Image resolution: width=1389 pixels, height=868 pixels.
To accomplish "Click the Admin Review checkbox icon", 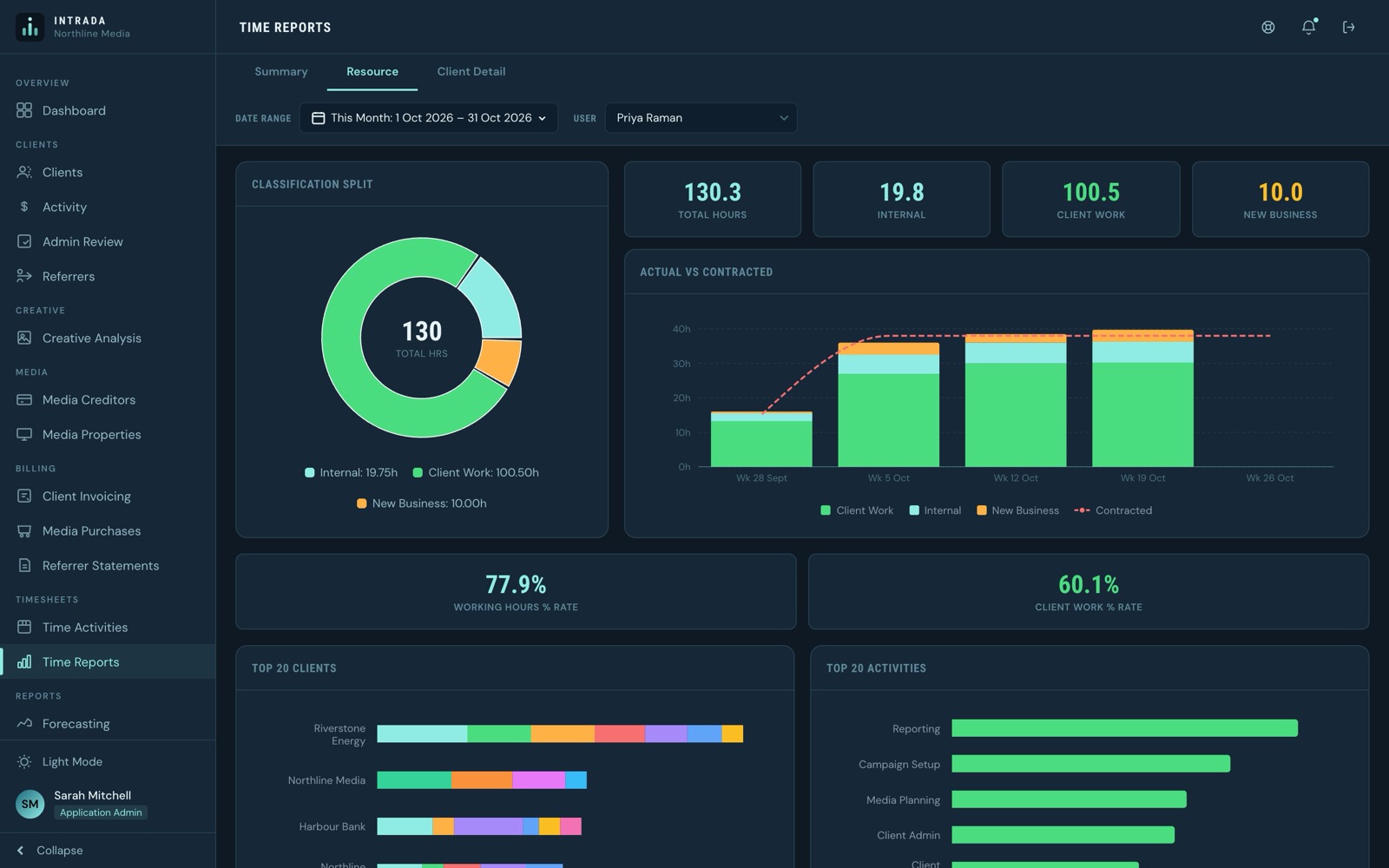I will click(x=24, y=241).
